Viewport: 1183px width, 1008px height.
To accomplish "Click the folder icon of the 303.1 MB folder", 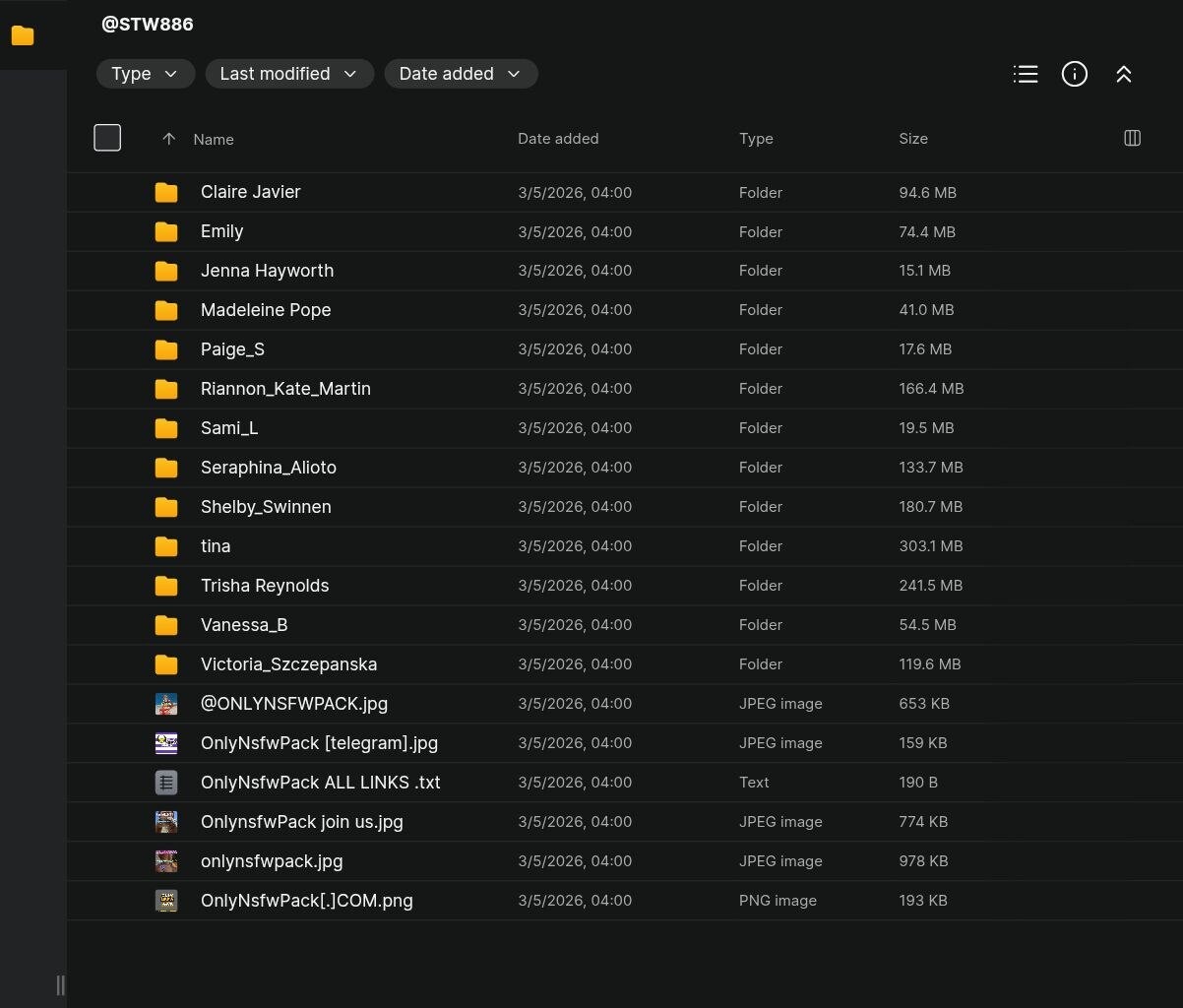I will 166,546.
